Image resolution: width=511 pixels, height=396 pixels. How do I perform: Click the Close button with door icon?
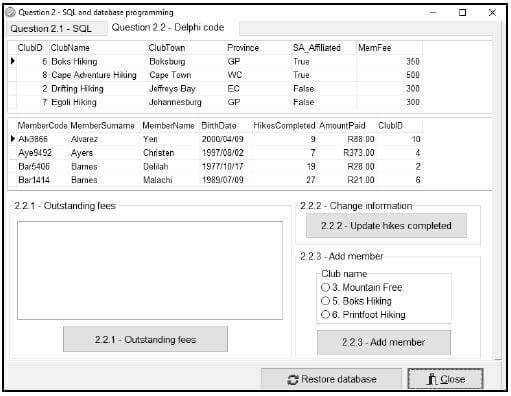point(445,379)
